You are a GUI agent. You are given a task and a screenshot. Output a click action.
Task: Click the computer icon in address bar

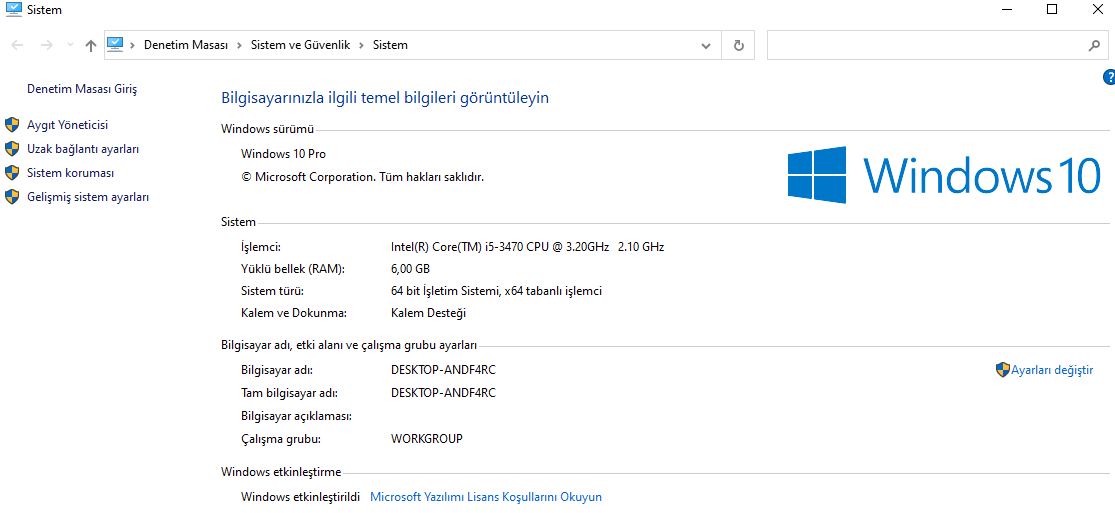115,44
